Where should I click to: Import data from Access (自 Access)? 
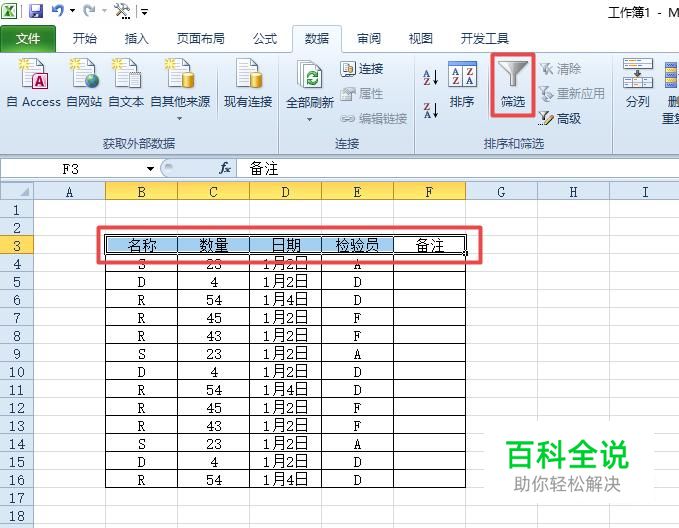coord(34,83)
